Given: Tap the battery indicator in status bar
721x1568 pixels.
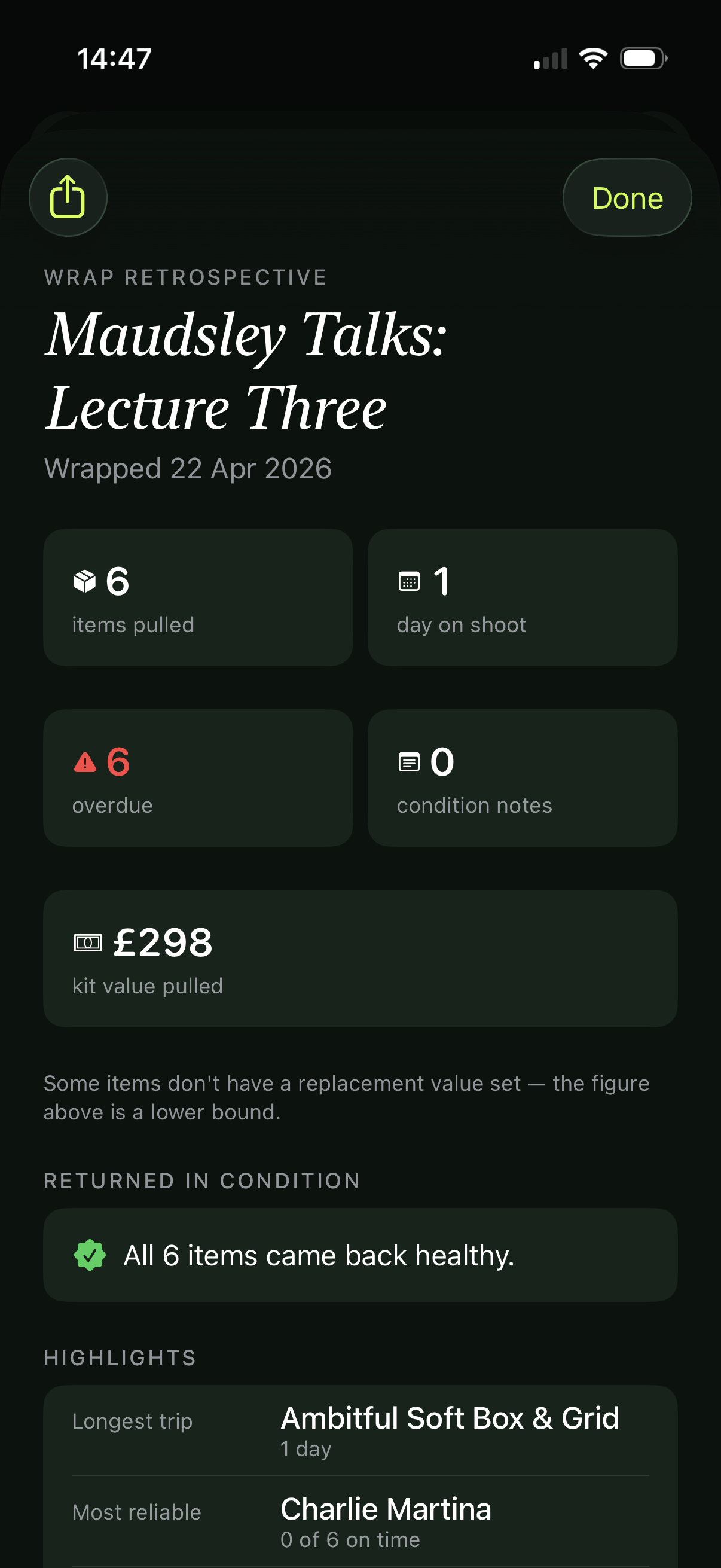Looking at the screenshot, I should [x=643, y=59].
